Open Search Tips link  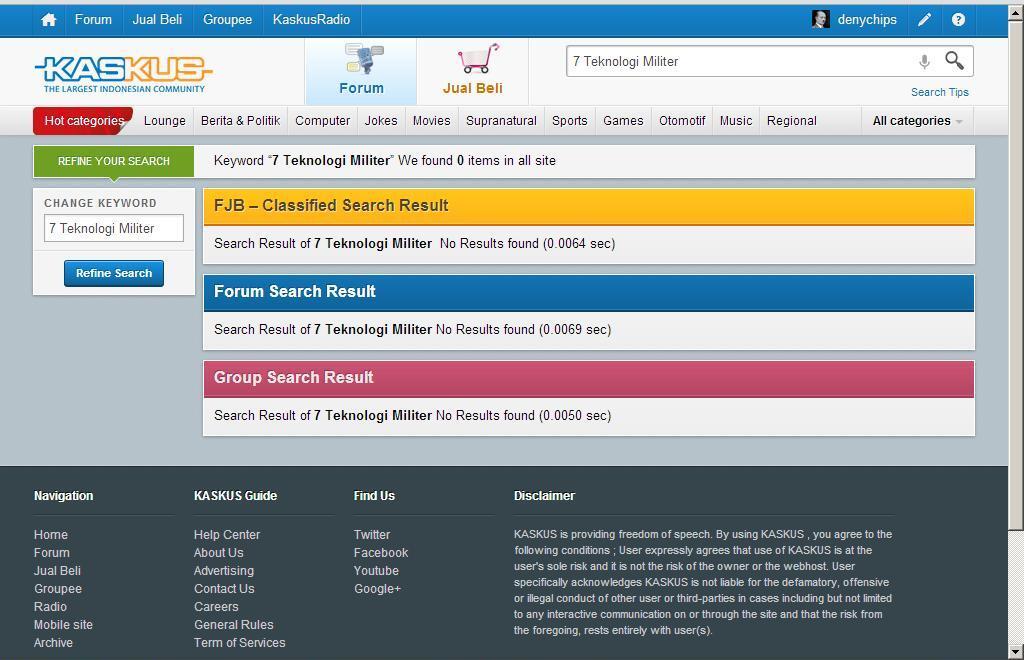coord(940,92)
